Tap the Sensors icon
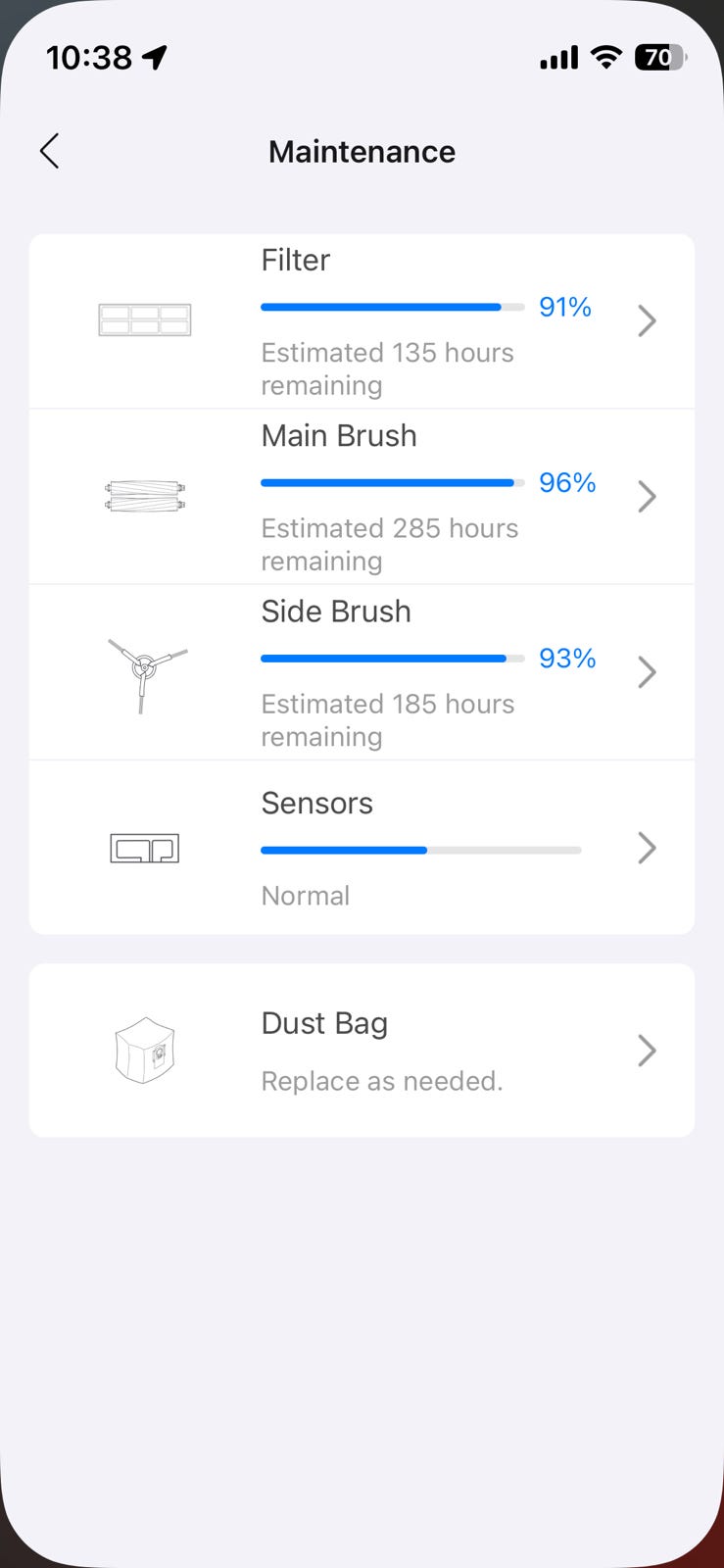Image resolution: width=724 pixels, height=1568 pixels. click(x=145, y=848)
